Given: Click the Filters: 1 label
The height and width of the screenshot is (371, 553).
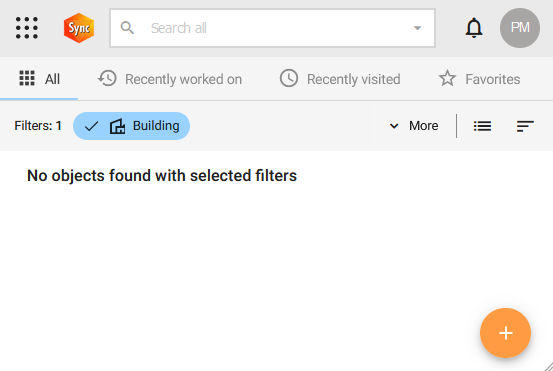Looking at the screenshot, I should (38, 126).
